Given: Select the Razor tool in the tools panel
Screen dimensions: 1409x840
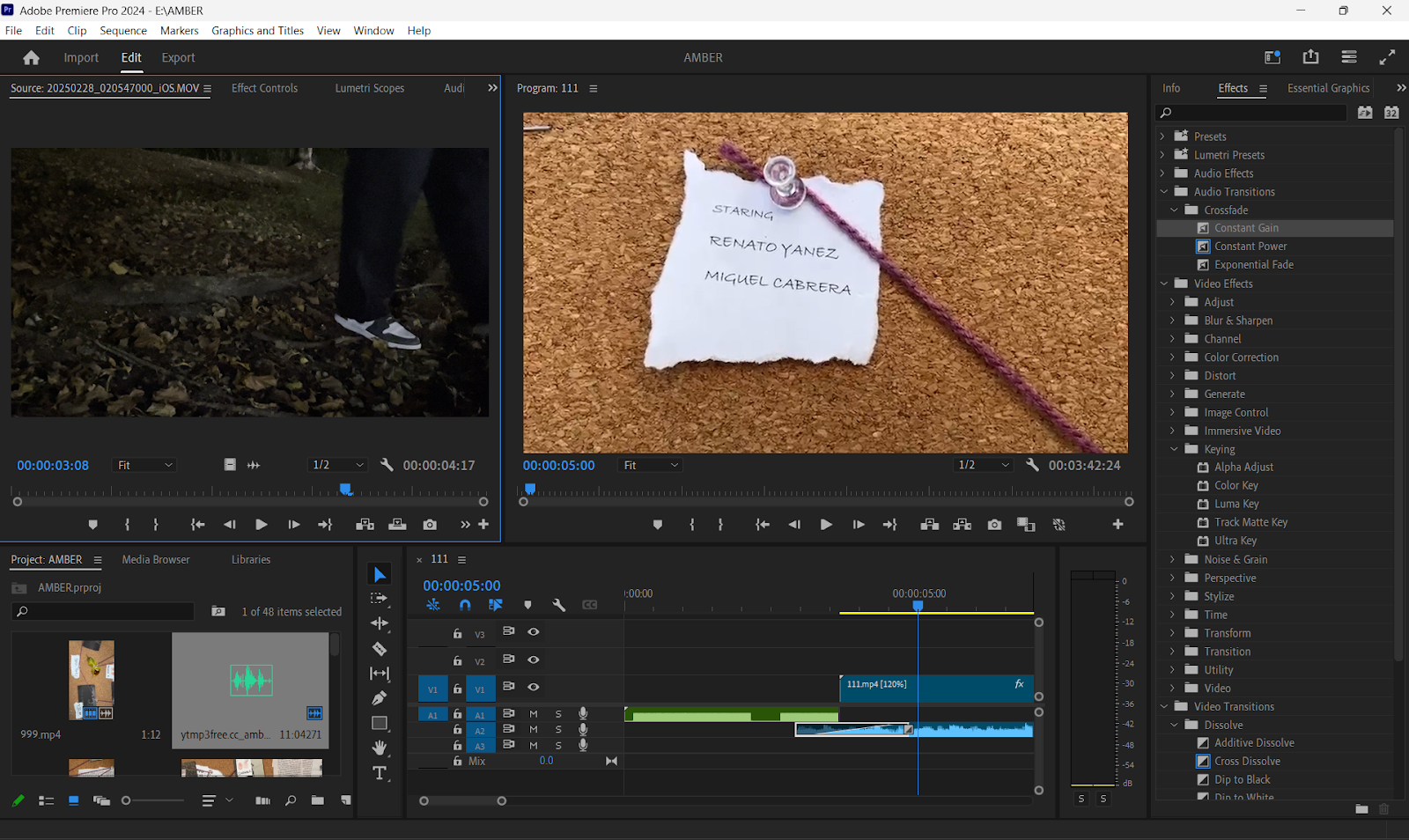Looking at the screenshot, I should pos(380,649).
